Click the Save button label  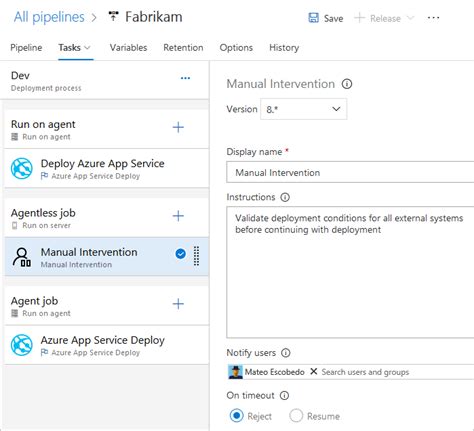tap(333, 18)
